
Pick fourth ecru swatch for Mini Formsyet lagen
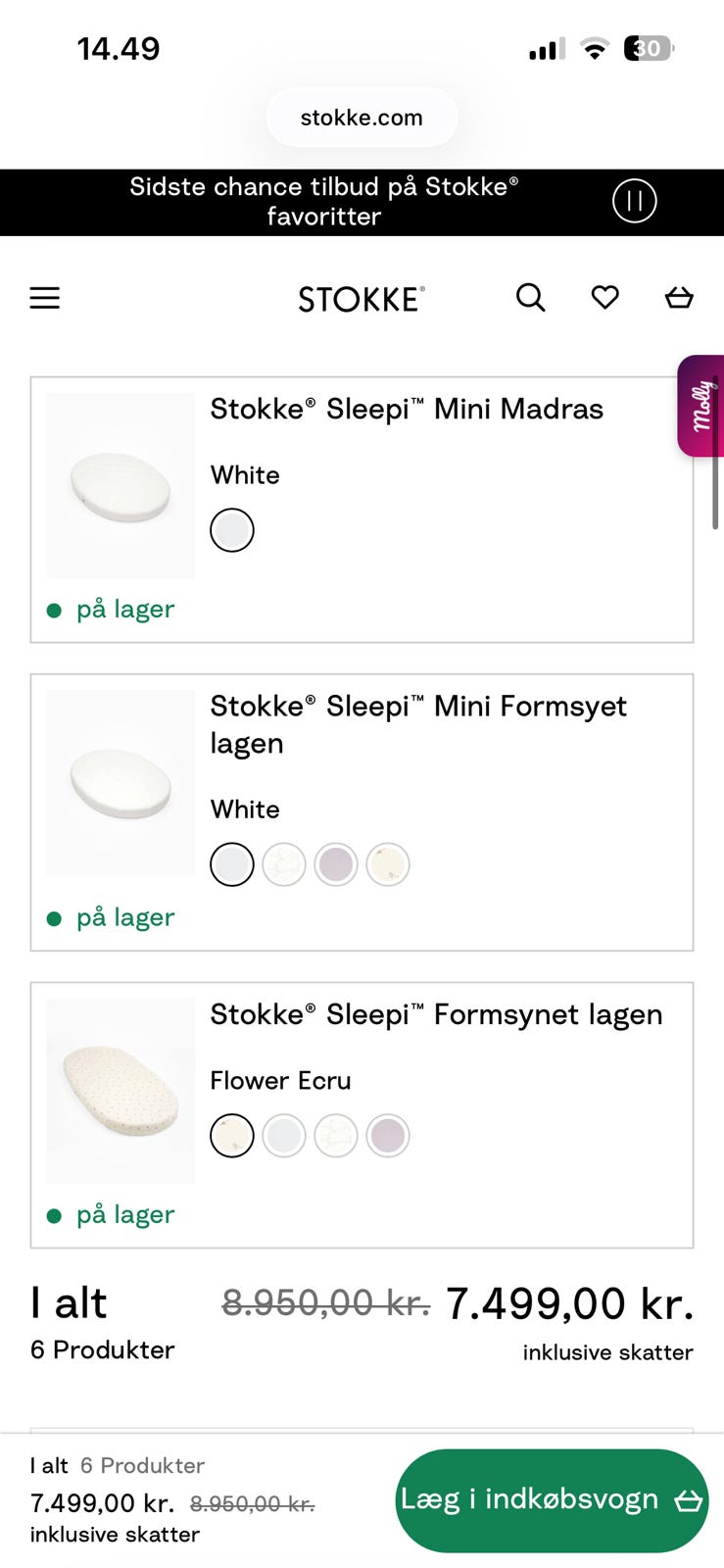(x=388, y=864)
